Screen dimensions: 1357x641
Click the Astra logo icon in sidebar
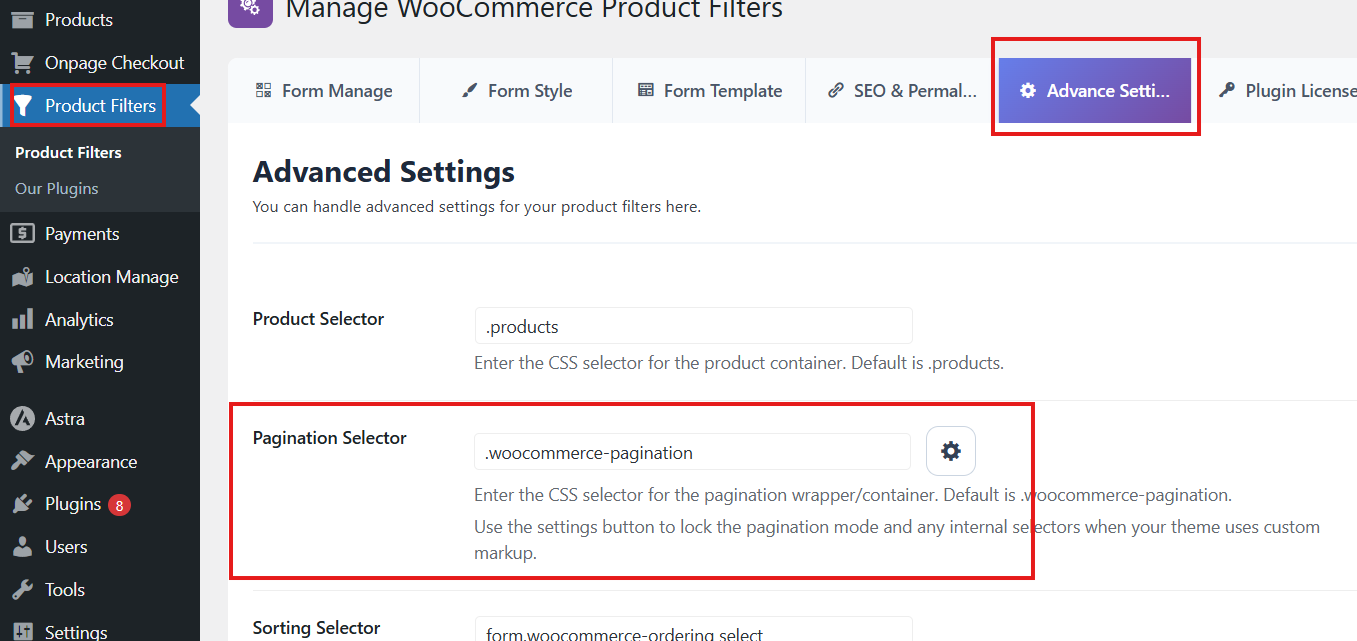point(22,419)
